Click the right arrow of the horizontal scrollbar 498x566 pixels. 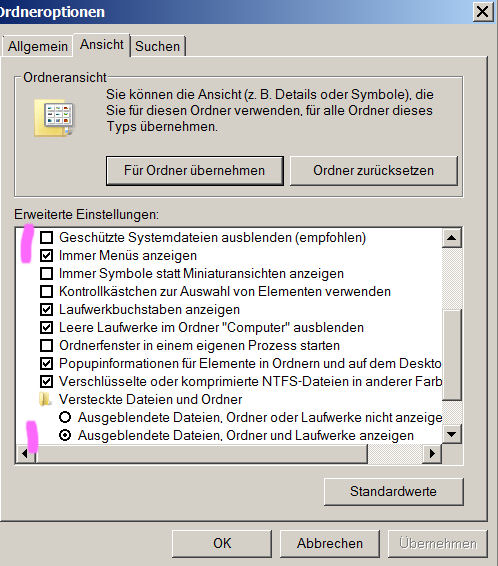(432, 454)
